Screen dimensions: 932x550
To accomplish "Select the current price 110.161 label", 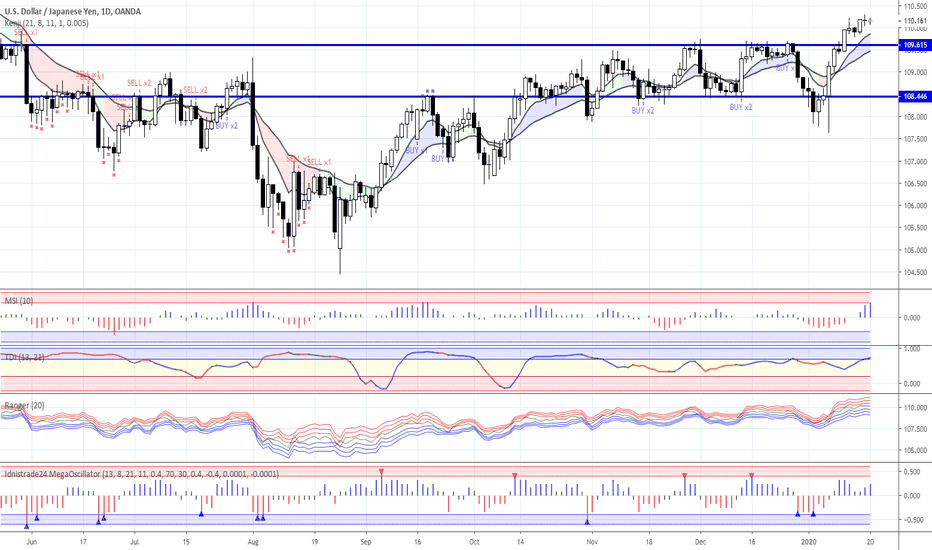I will point(914,21).
